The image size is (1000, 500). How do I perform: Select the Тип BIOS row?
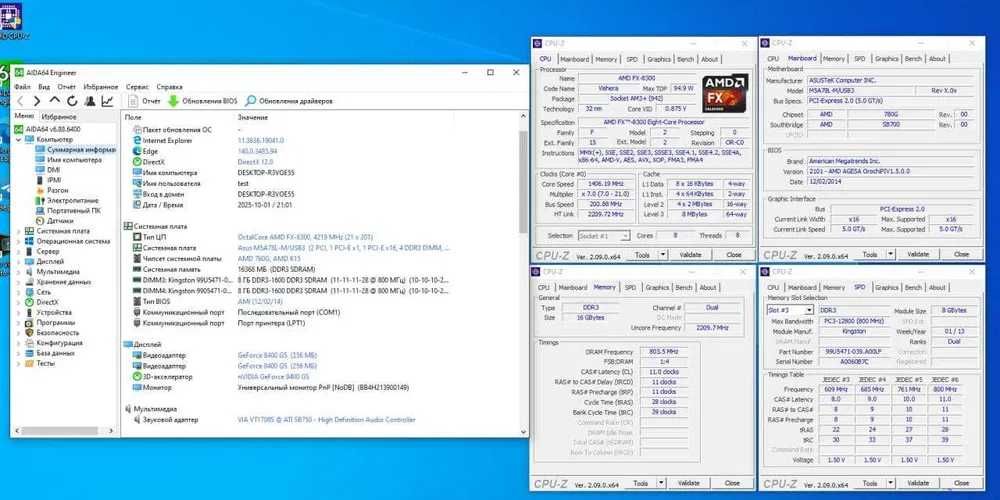pyautogui.click(x=319, y=301)
